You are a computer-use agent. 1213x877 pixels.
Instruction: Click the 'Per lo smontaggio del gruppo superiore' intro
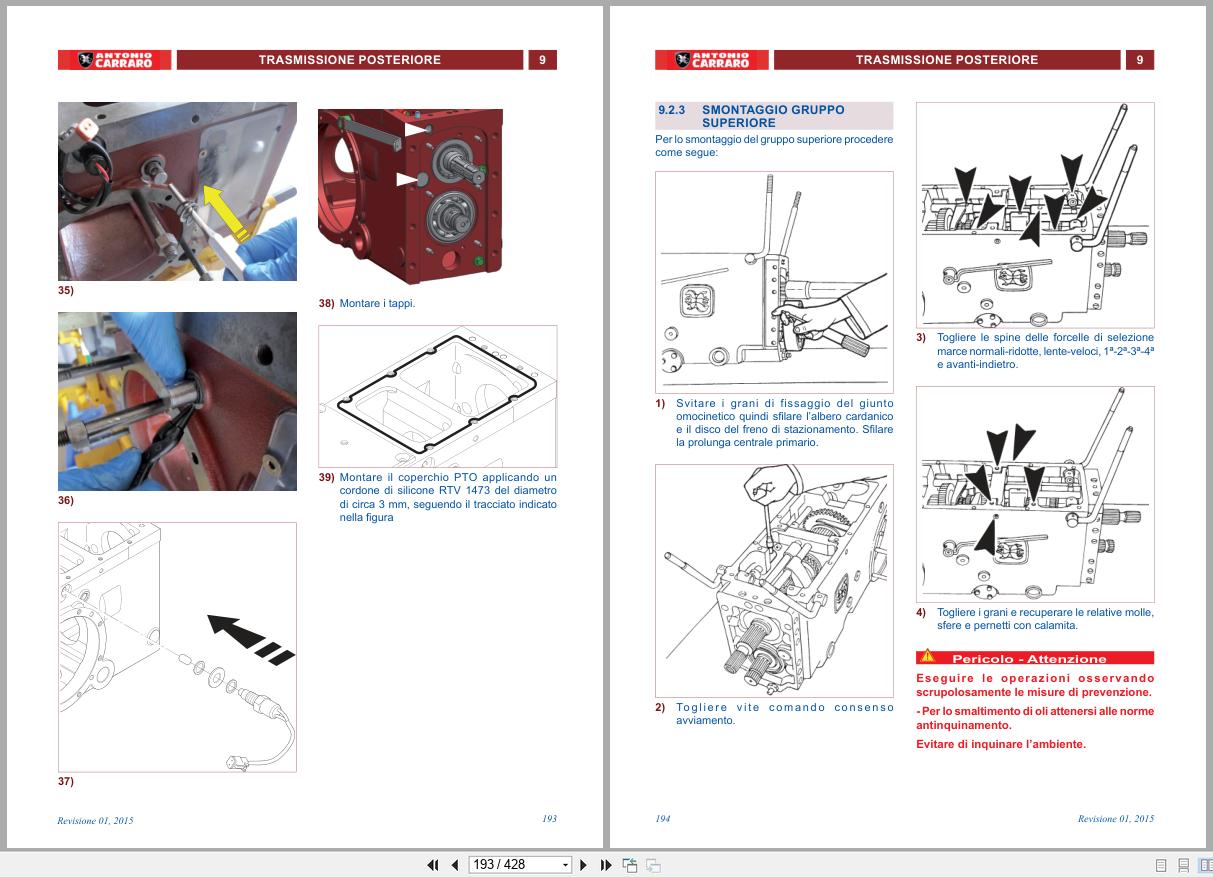774,146
